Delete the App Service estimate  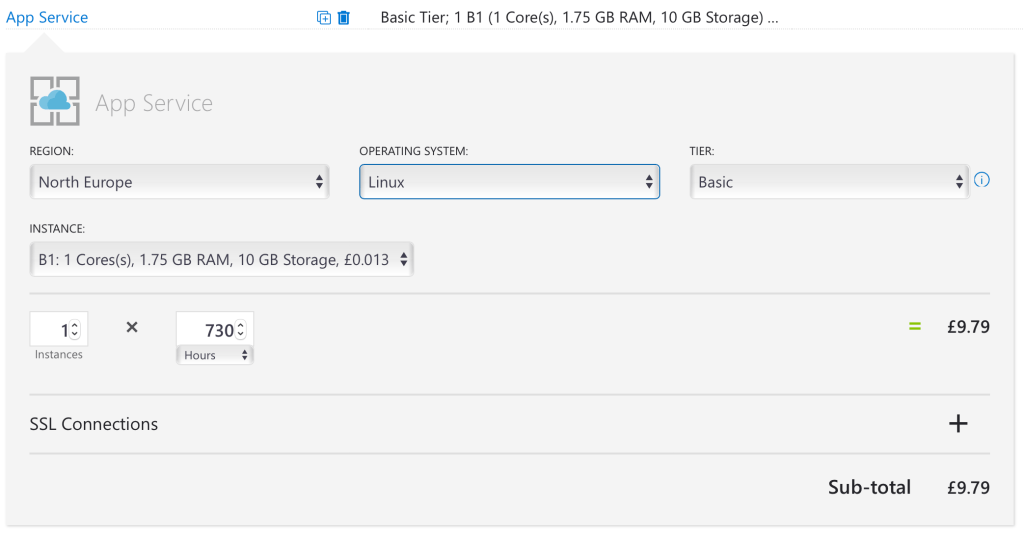[344, 18]
